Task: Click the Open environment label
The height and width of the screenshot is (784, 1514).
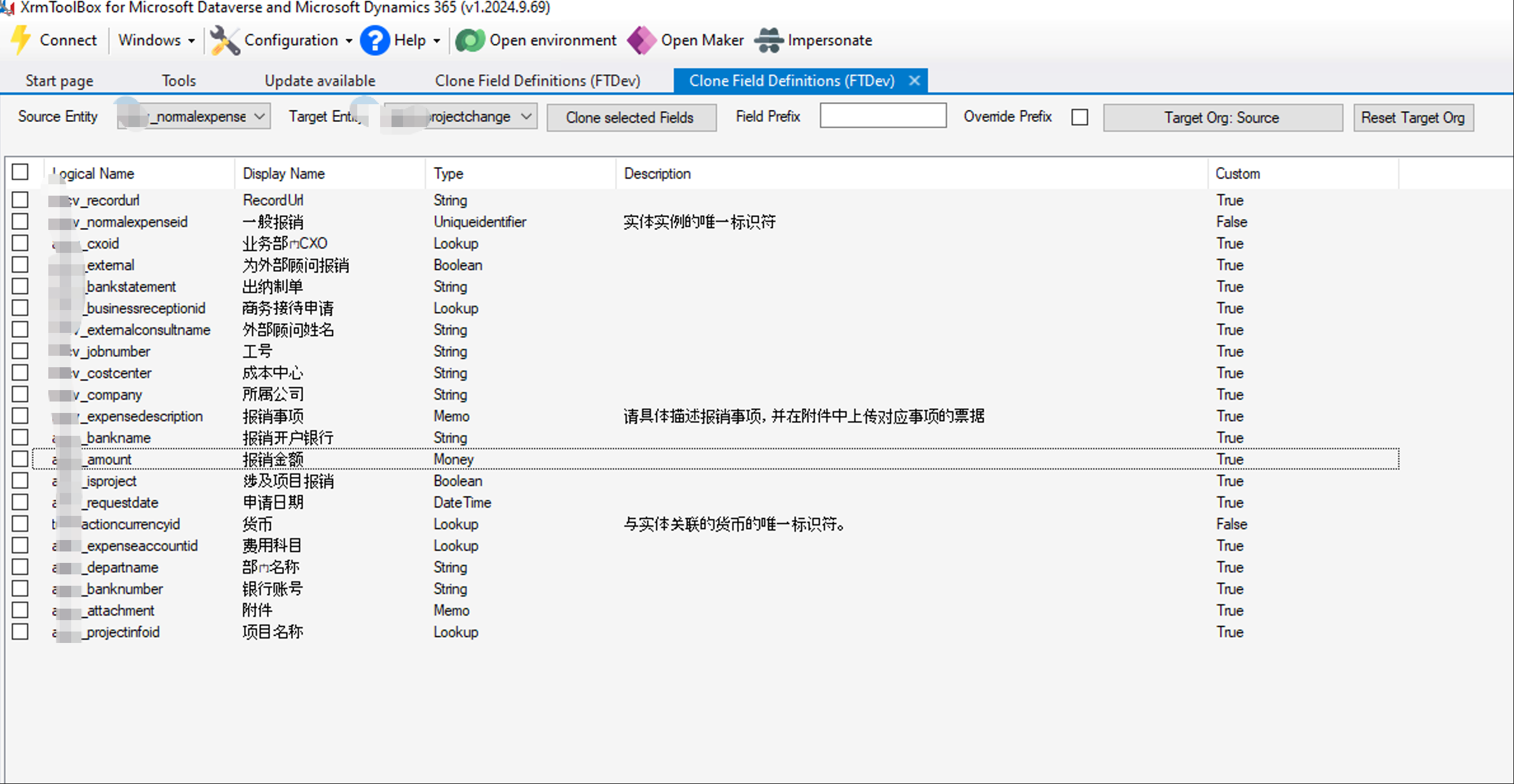Action: pos(553,40)
